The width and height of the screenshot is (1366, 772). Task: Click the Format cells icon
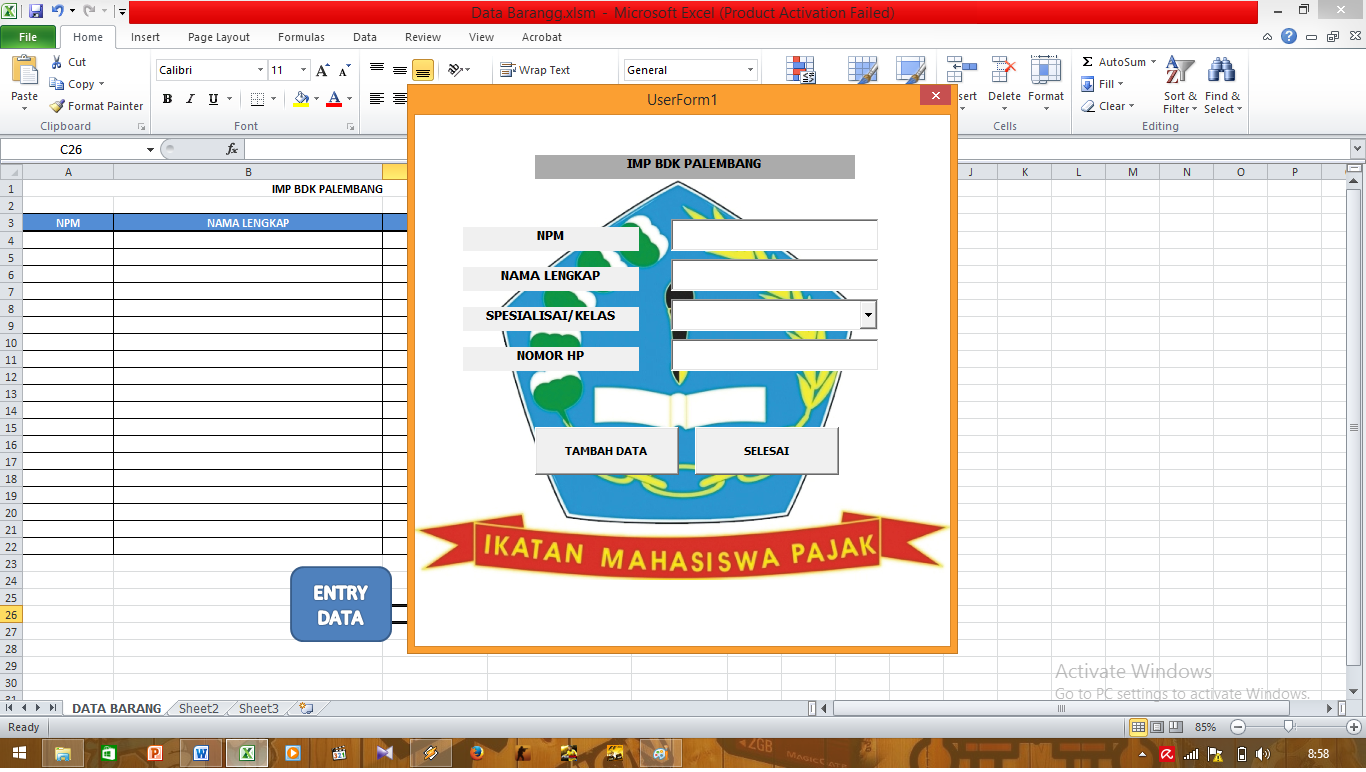(1046, 69)
